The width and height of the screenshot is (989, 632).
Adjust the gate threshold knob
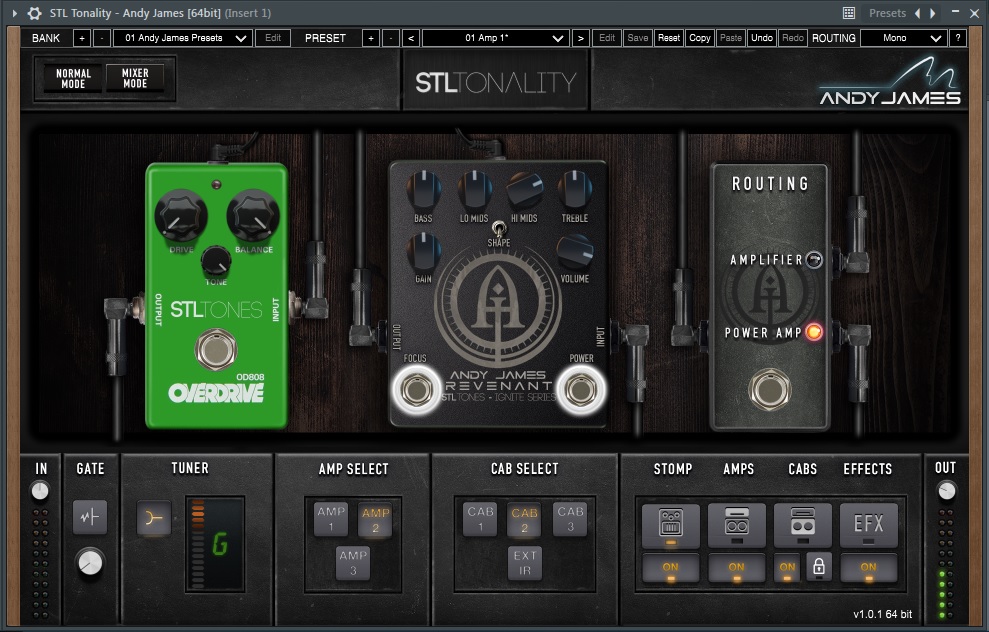(90, 562)
